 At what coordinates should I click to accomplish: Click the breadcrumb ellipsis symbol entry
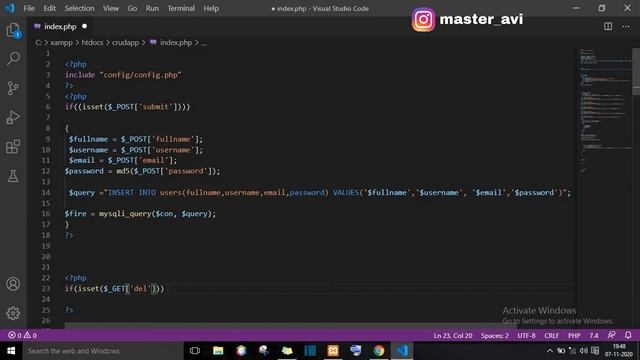(x=204, y=42)
